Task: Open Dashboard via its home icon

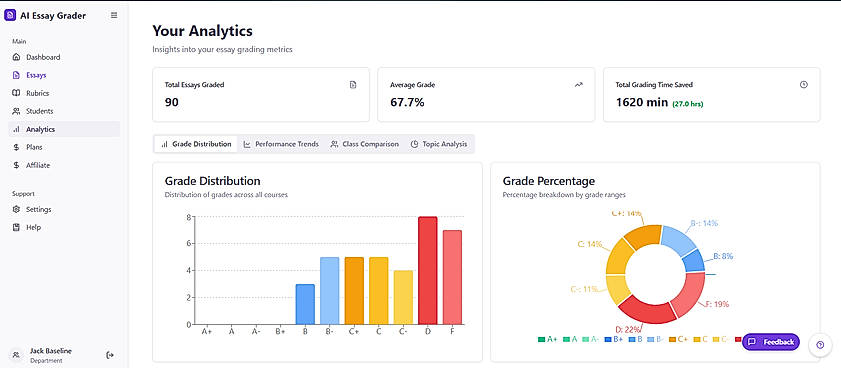Action: coord(16,57)
